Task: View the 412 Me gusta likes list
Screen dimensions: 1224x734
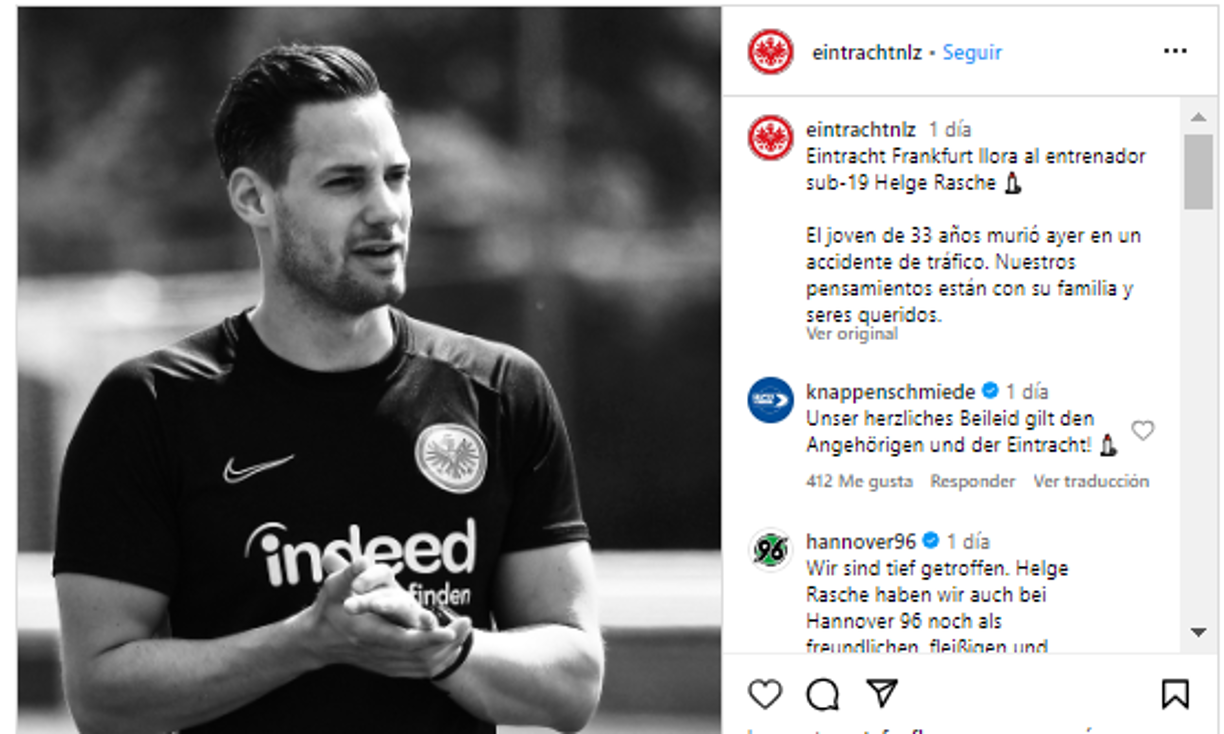Action: pyautogui.click(x=859, y=481)
